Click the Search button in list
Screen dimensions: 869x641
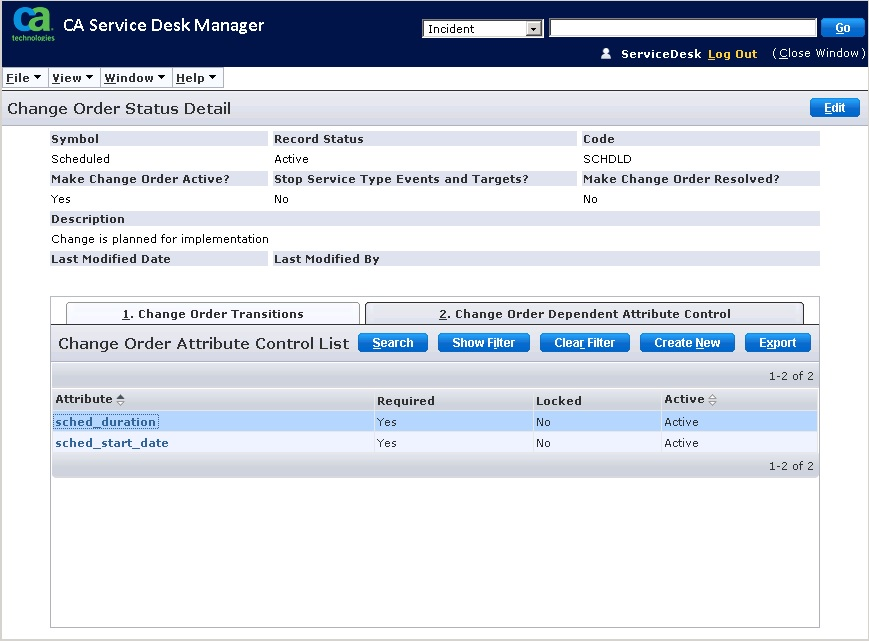point(392,343)
